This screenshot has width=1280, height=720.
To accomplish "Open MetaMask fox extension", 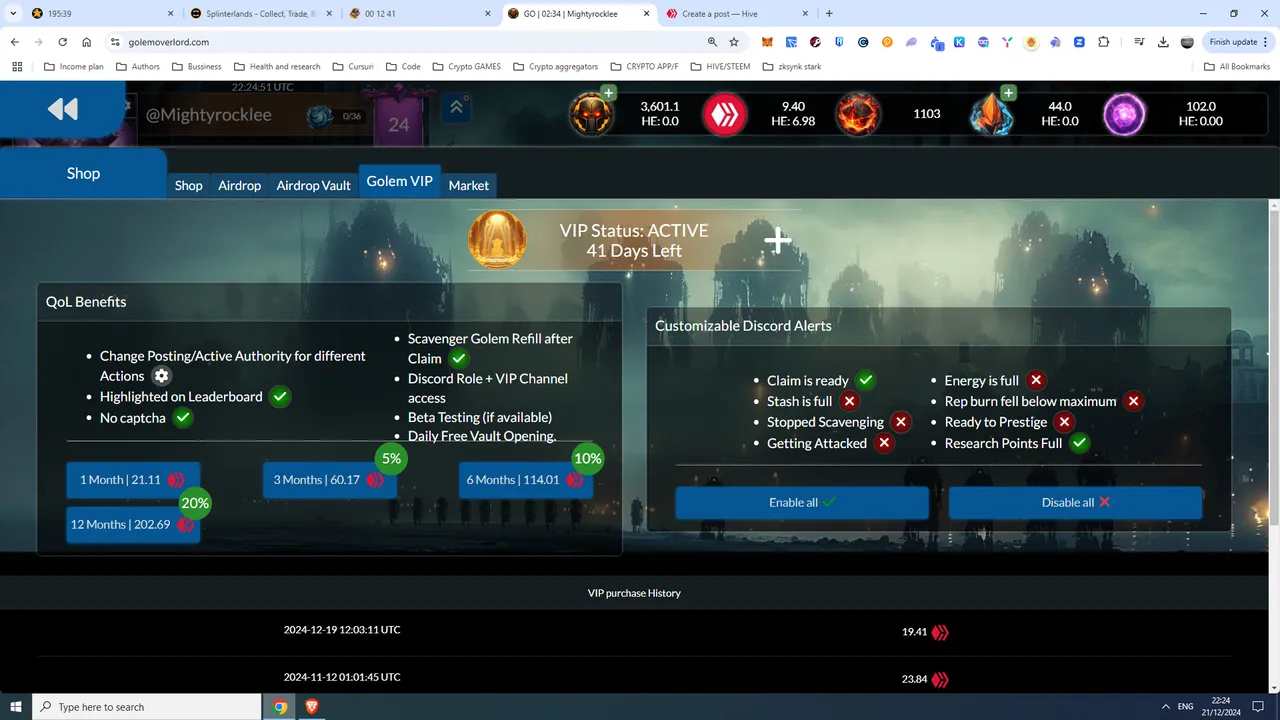I will 767,42.
